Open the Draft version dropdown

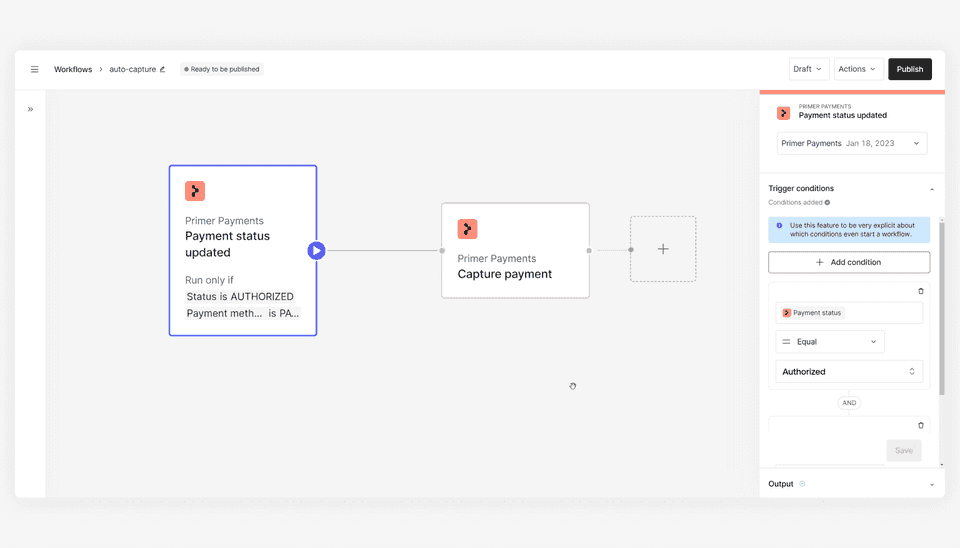pos(809,69)
